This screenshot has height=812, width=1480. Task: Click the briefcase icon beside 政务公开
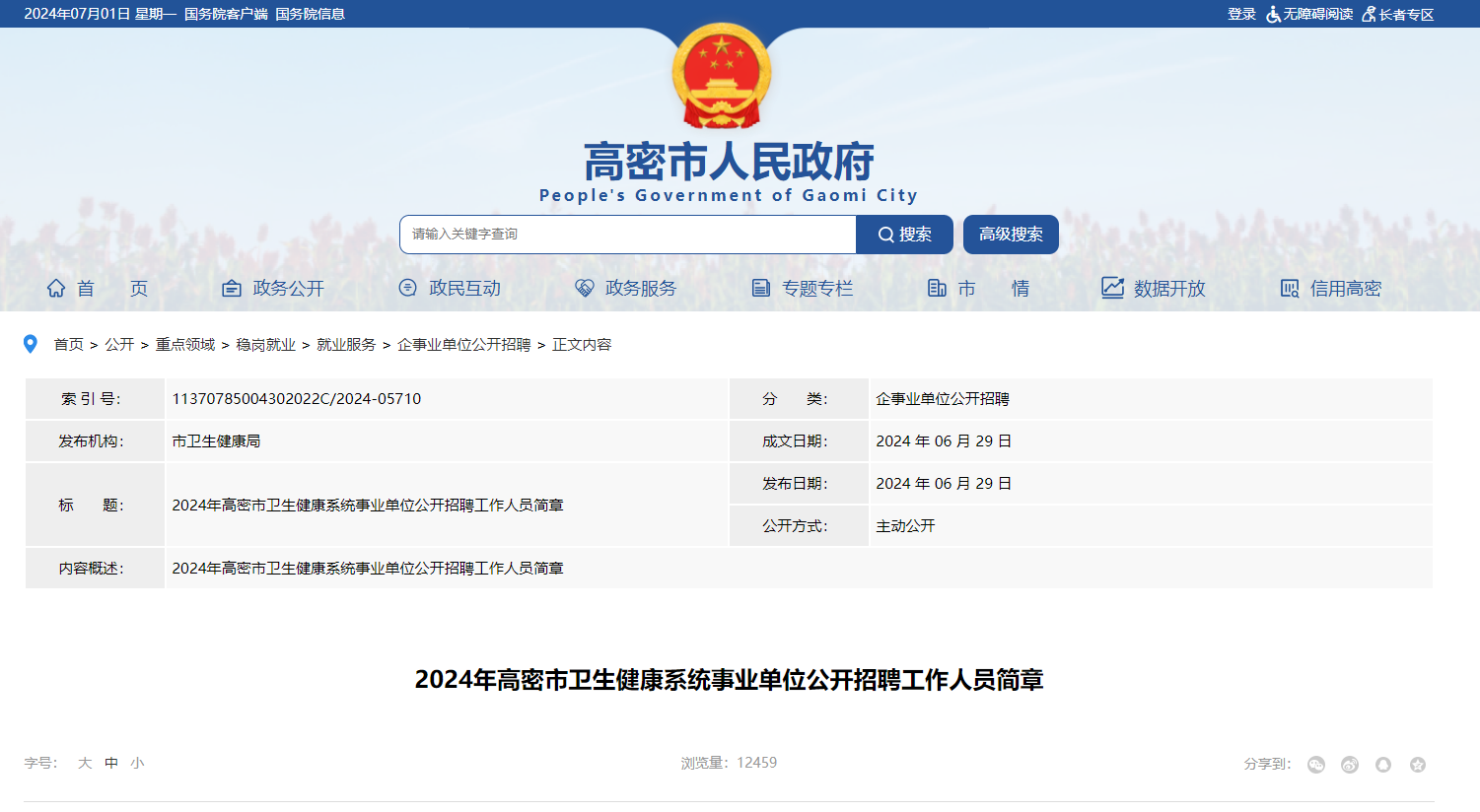232,288
